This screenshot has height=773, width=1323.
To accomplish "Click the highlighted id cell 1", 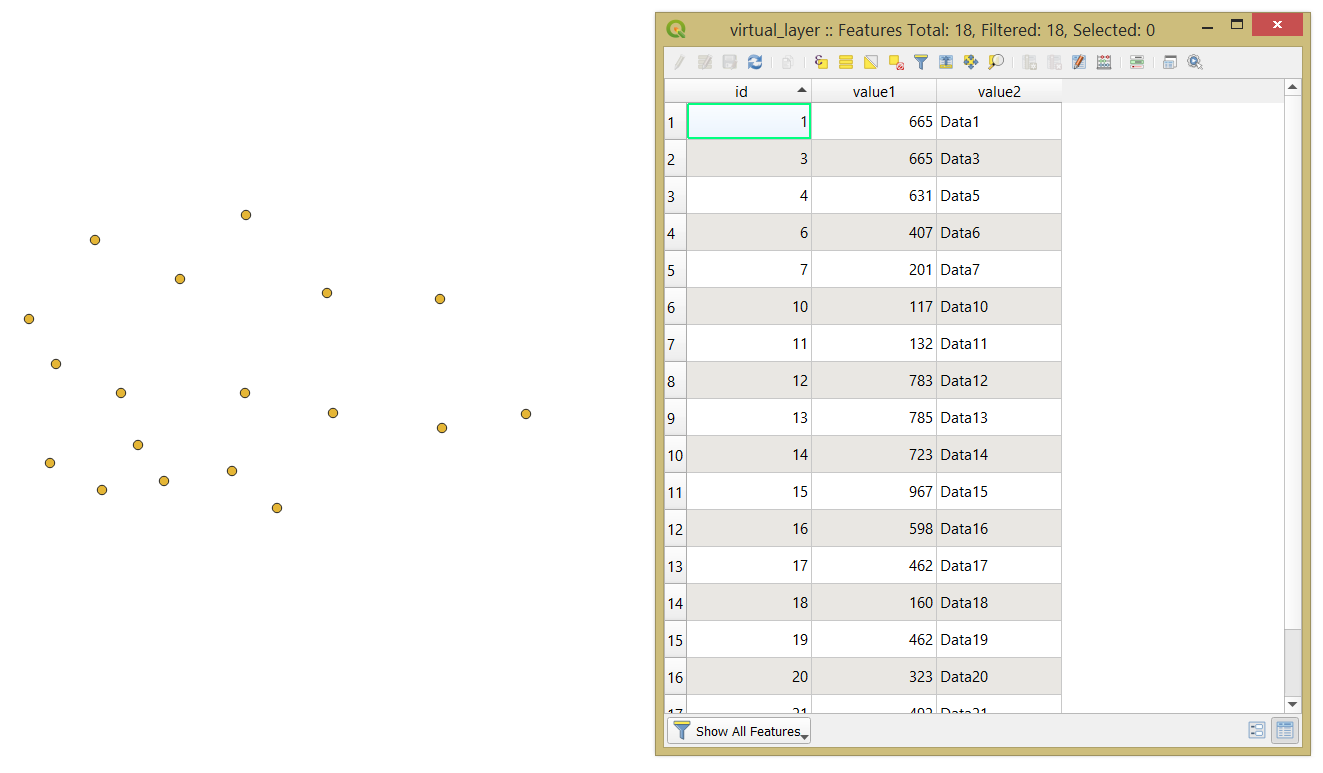I will [749, 122].
